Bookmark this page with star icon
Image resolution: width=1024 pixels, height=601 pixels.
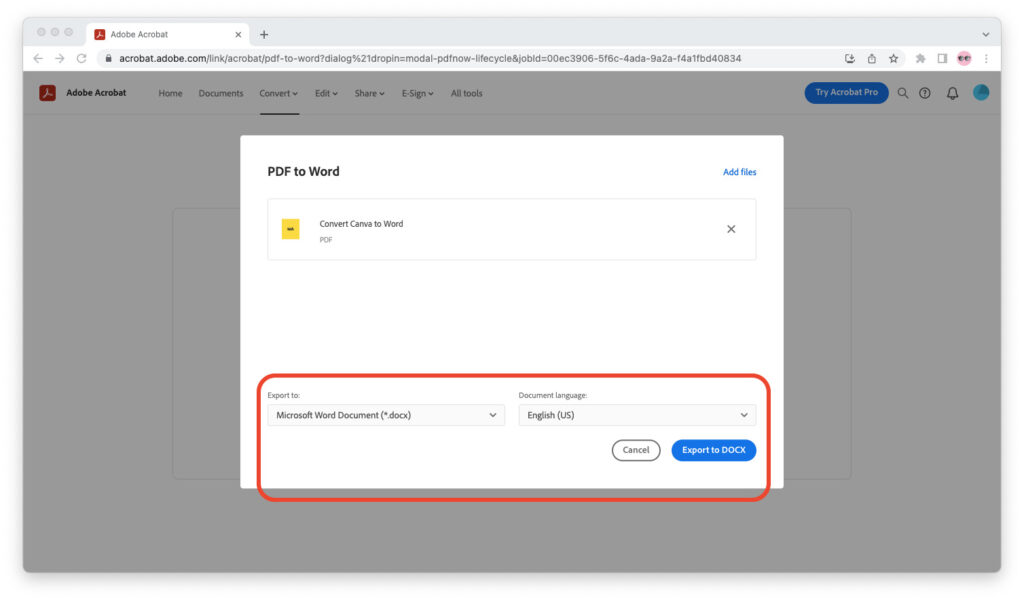tap(893, 59)
